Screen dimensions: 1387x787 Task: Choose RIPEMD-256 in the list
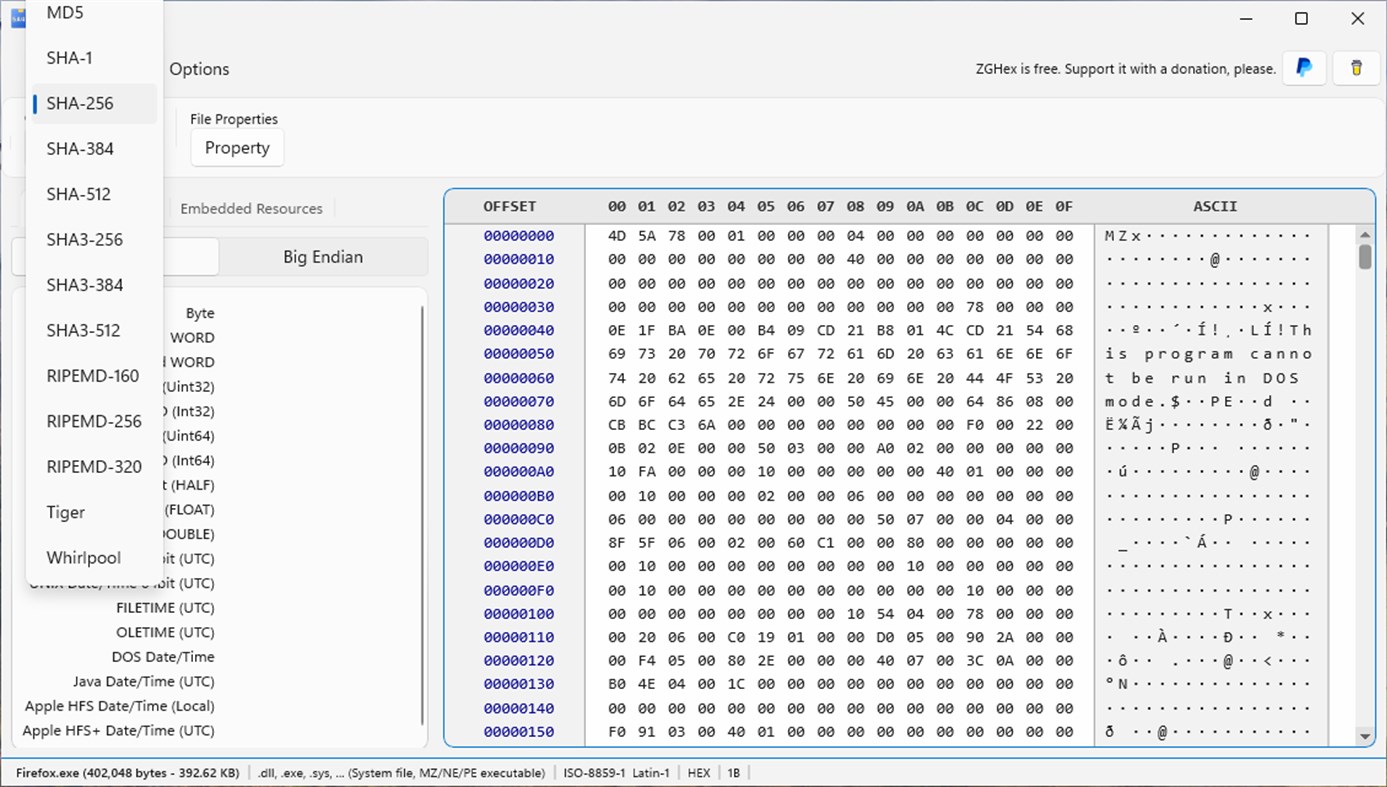point(94,421)
